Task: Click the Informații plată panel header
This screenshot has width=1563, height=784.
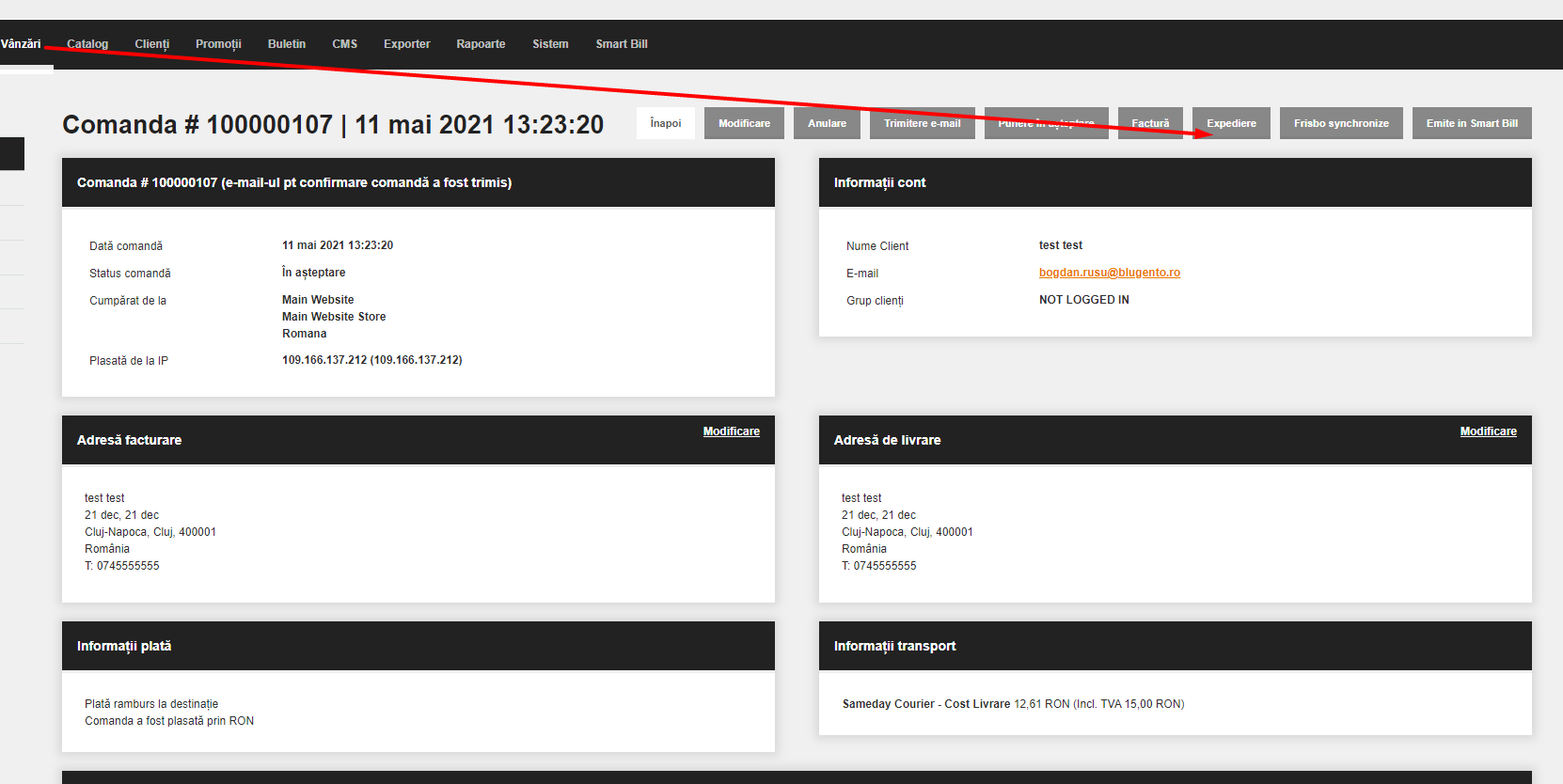Action: click(418, 646)
